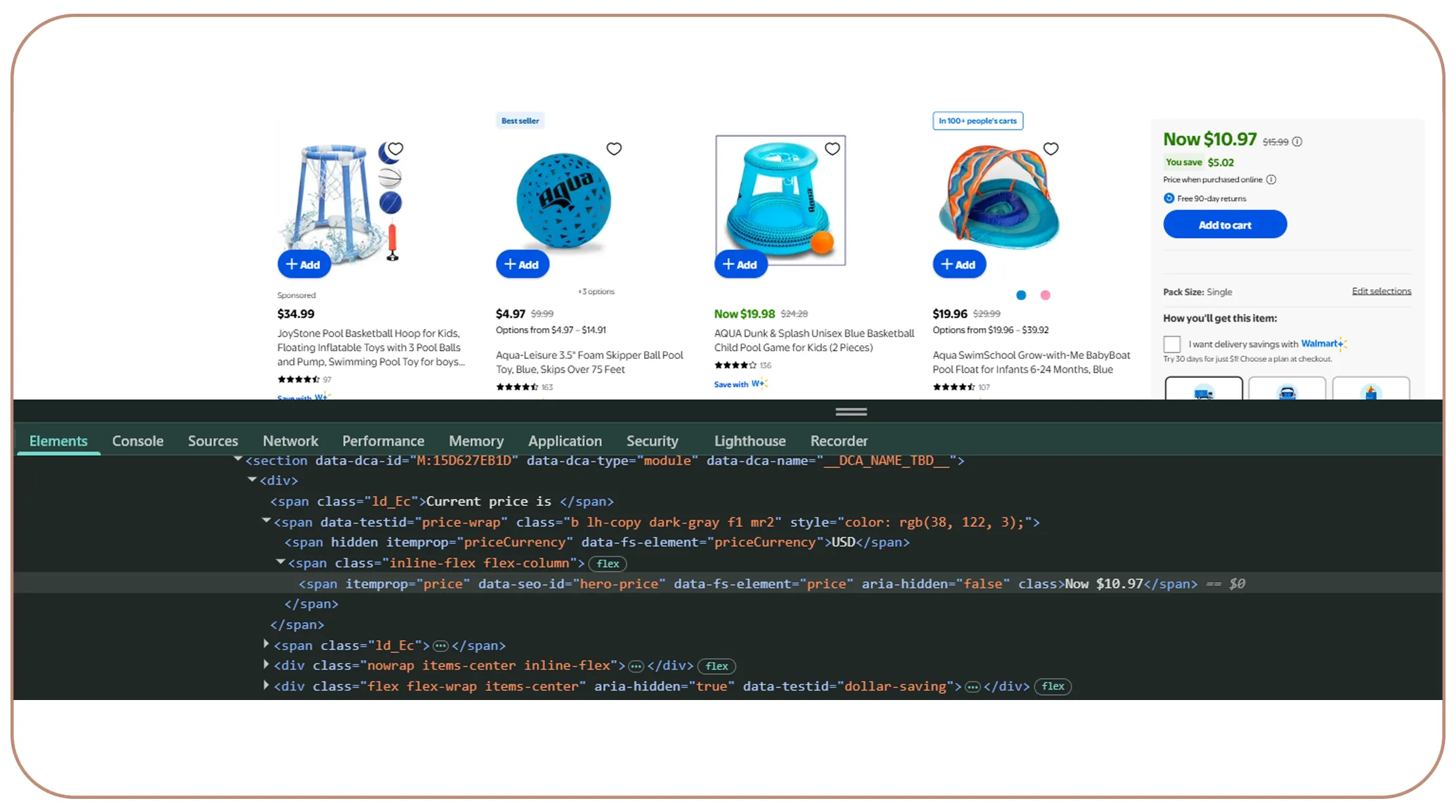
Task: Add AQUA Dunk & Splash game via Add button
Action: [x=740, y=265]
